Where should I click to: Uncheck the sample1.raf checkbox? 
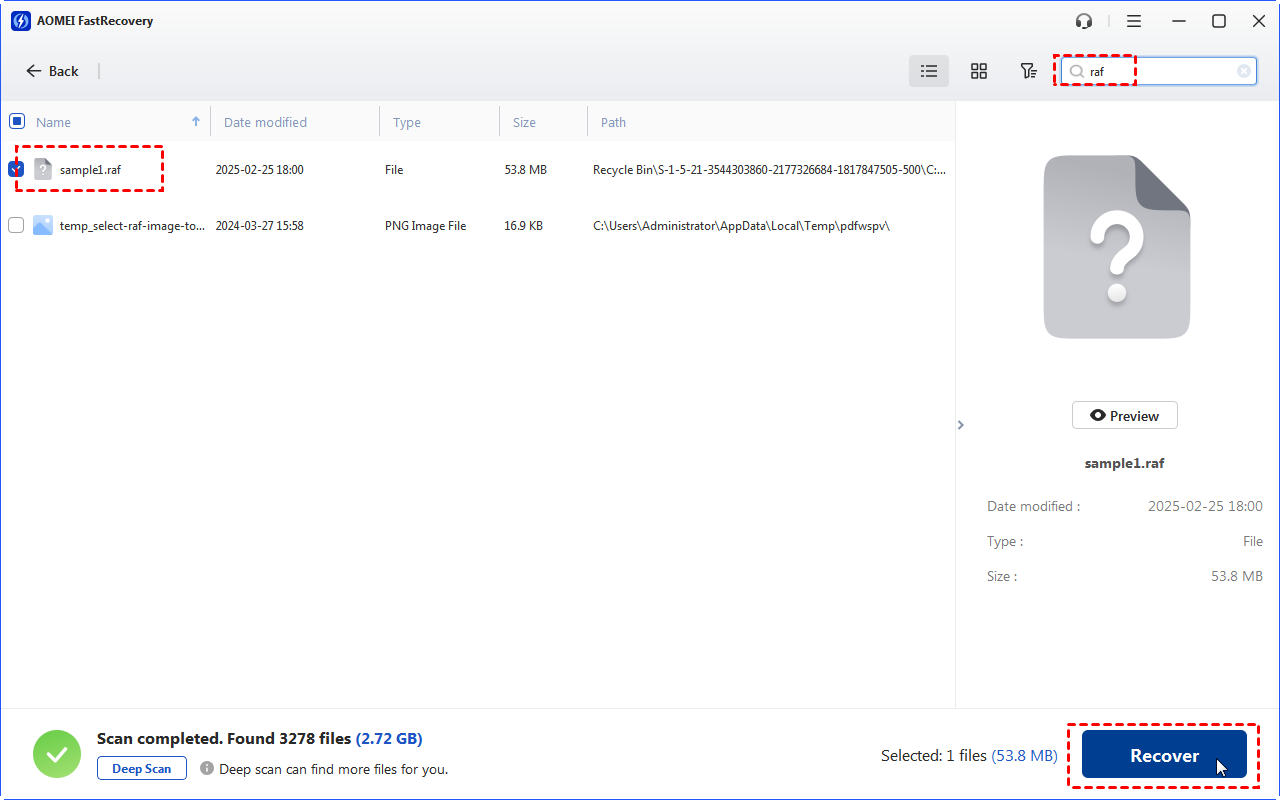click(16, 169)
